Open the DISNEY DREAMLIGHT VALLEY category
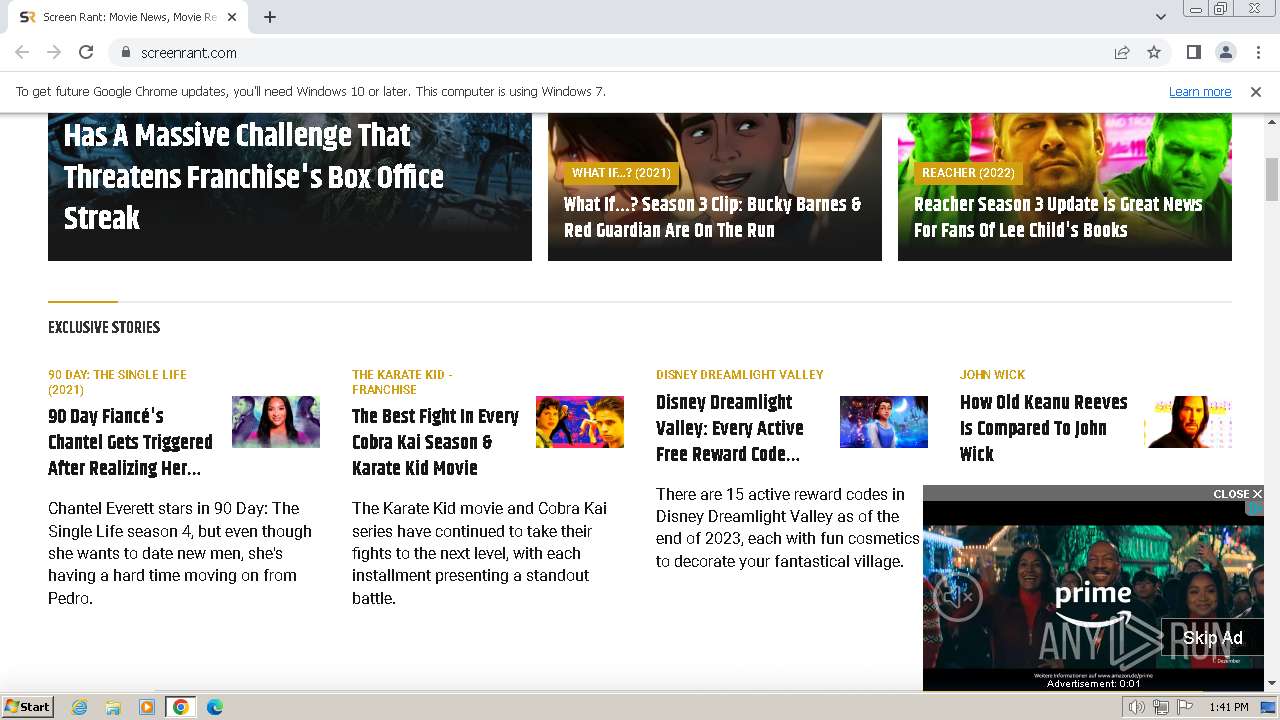 [x=740, y=375]
